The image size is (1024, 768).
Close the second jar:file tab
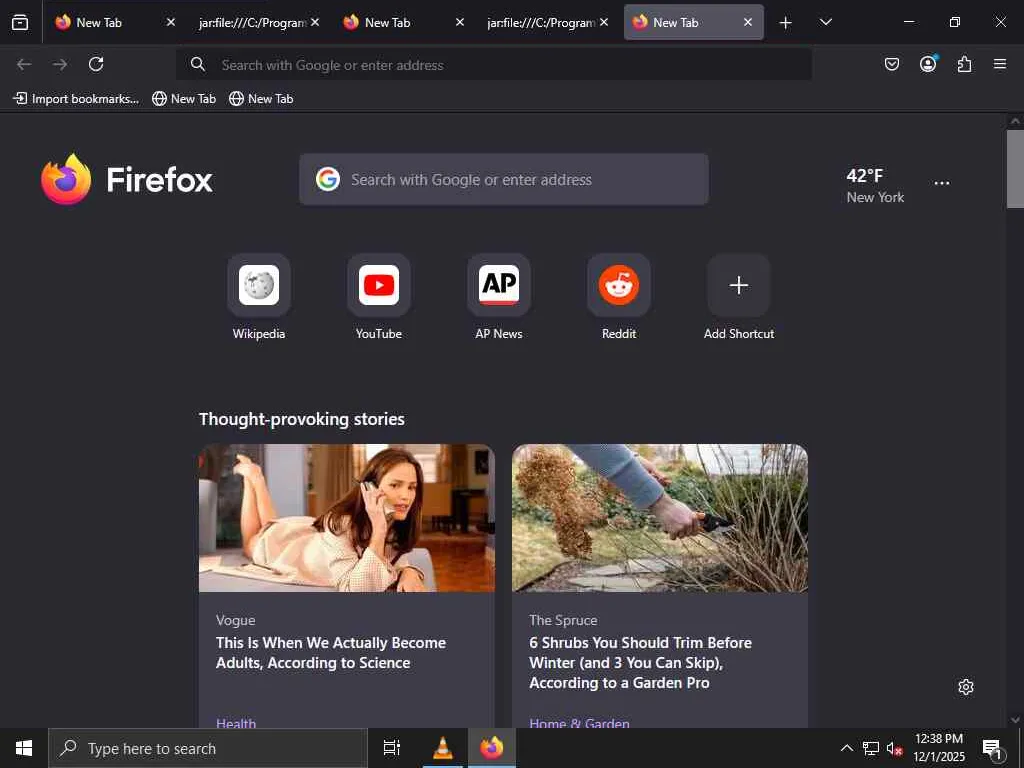604,22
